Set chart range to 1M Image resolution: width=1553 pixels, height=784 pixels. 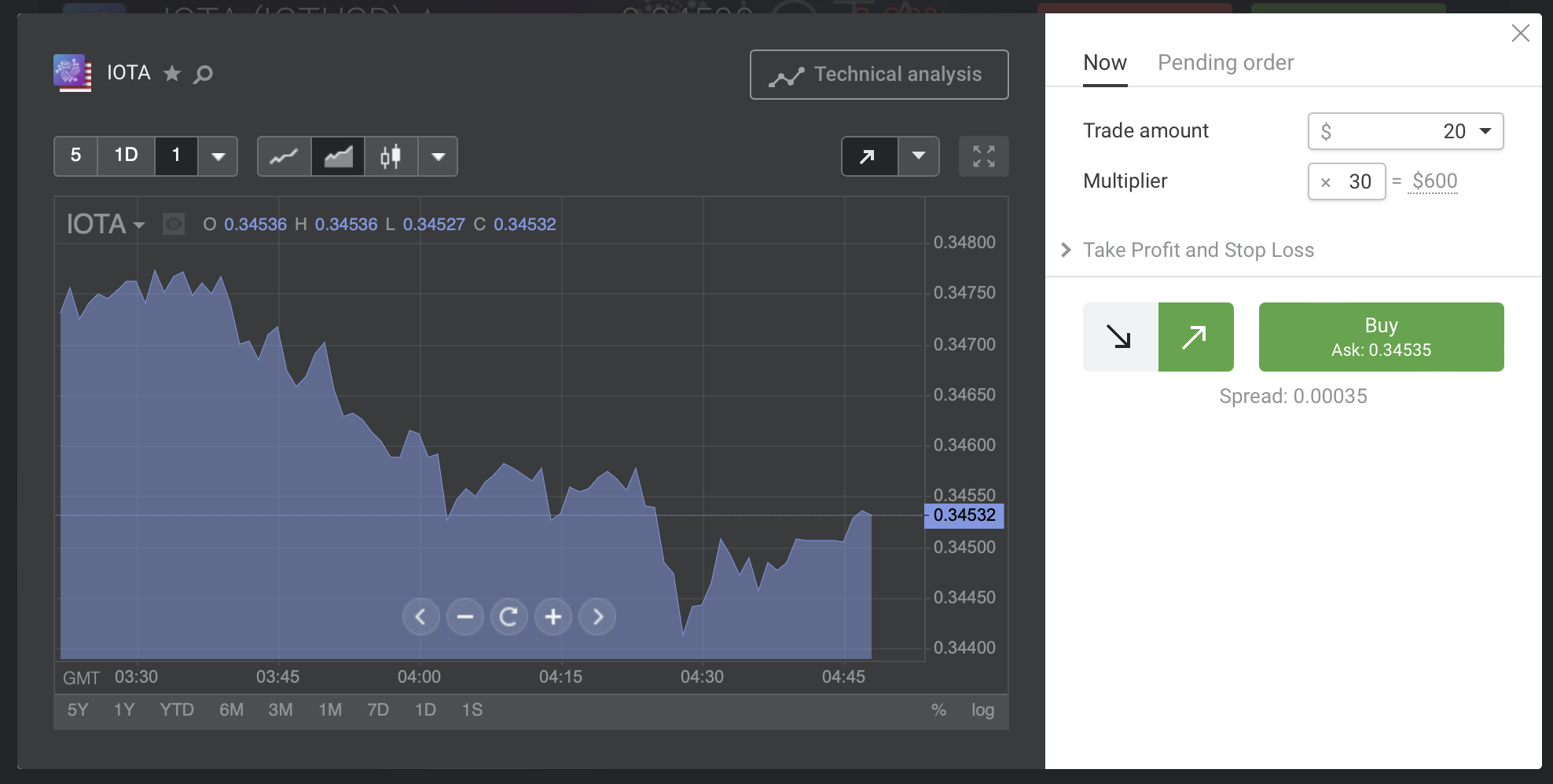pos(330,710)
